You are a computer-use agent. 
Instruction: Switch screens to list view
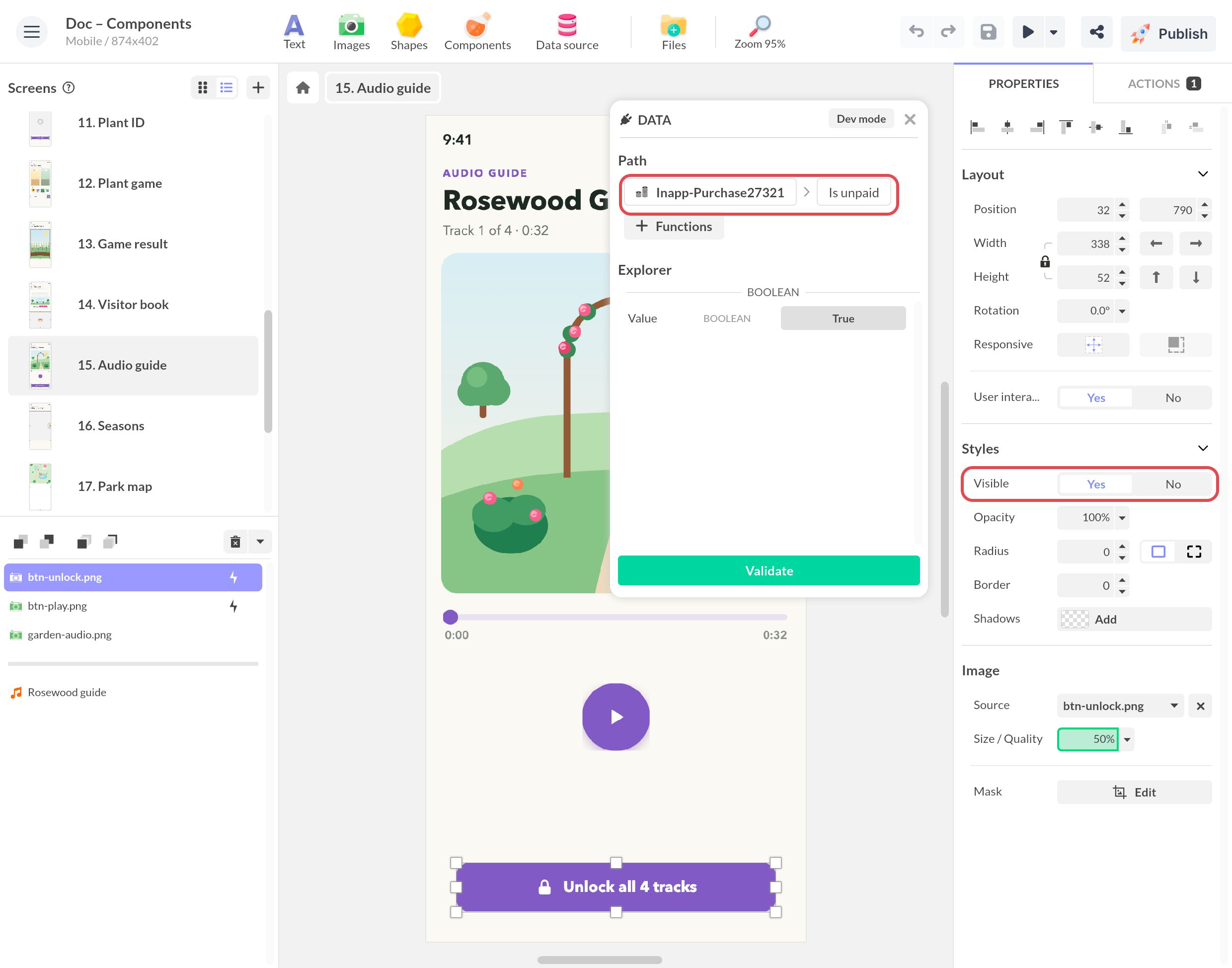(x=227, y=87)
